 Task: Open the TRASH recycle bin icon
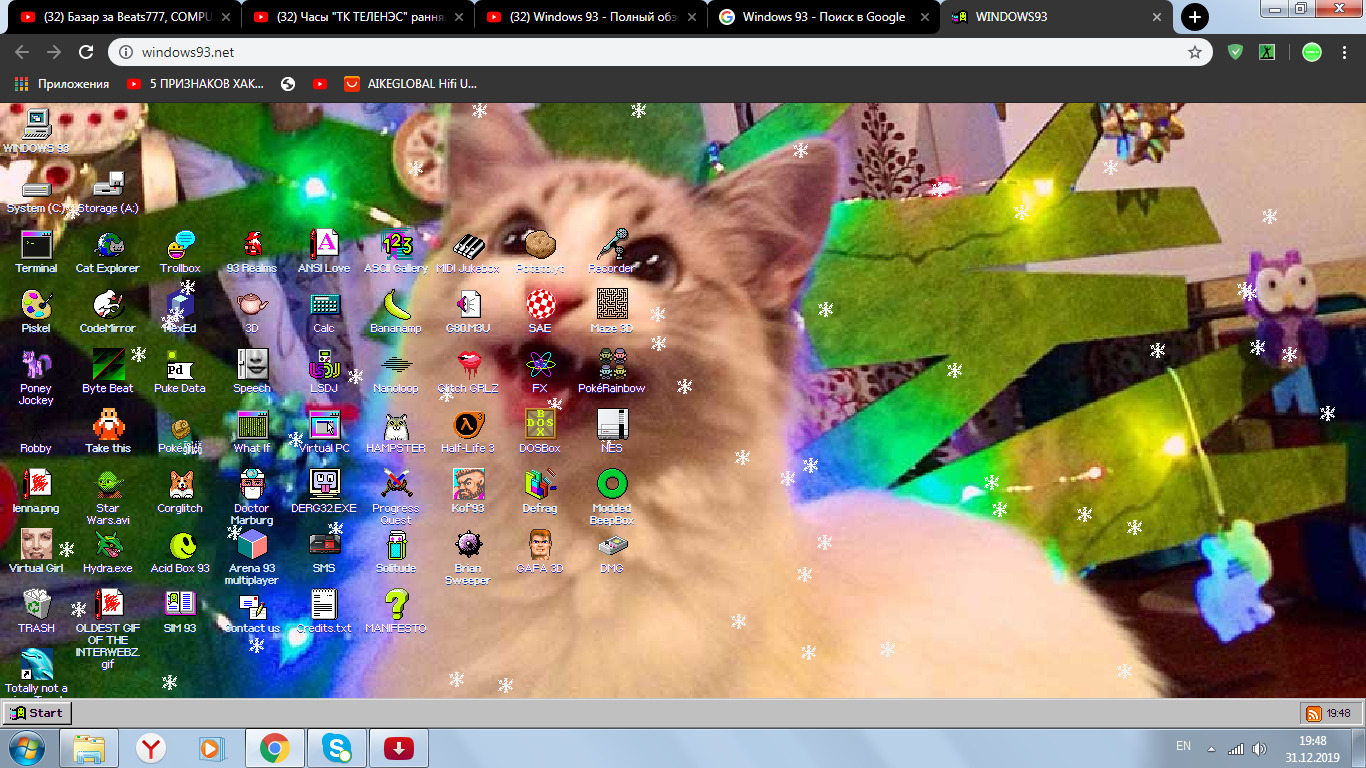coord(36,606)
